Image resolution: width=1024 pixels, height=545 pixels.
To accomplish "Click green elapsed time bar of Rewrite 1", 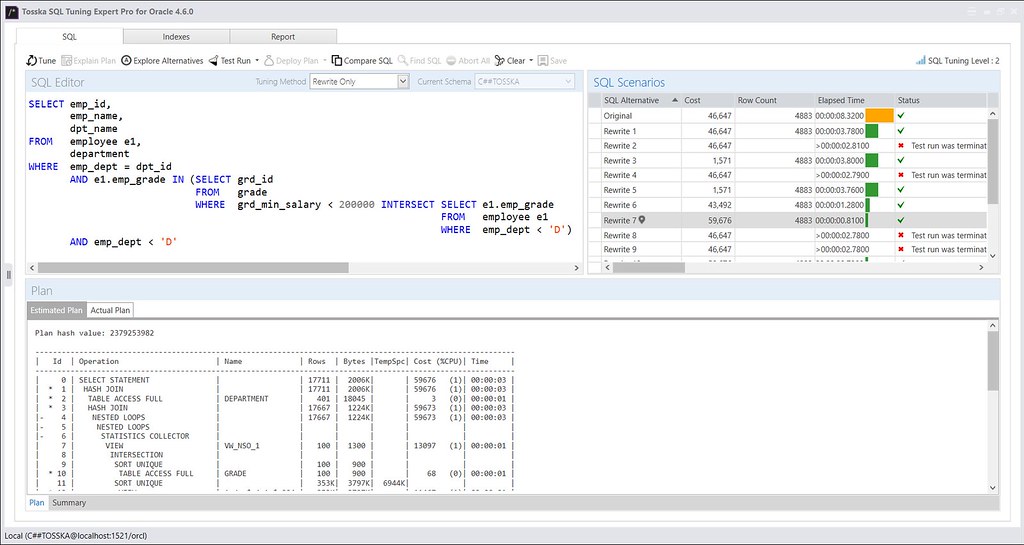I will coord(872,131).
